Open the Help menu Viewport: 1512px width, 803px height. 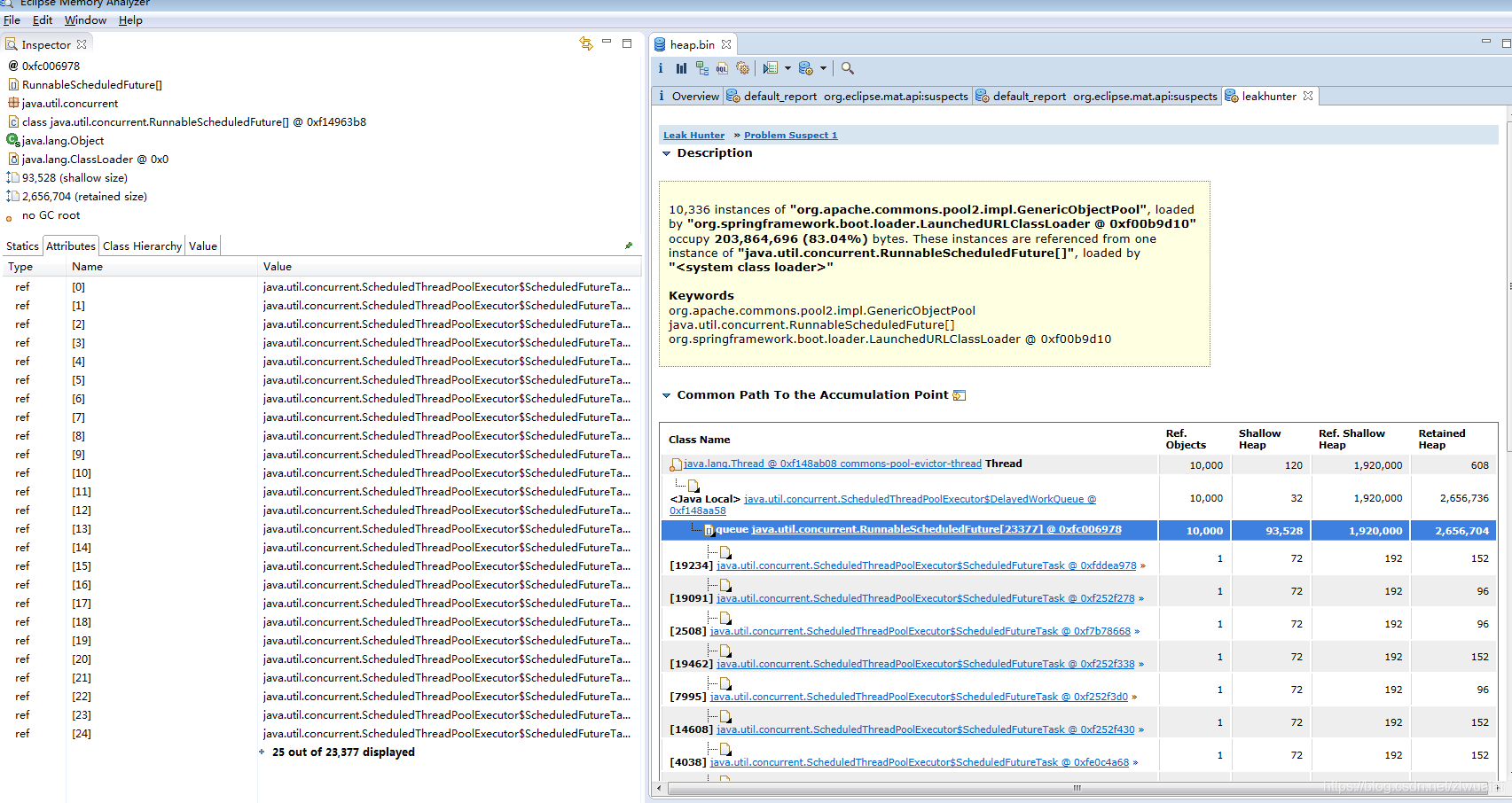tap(130, 19)
